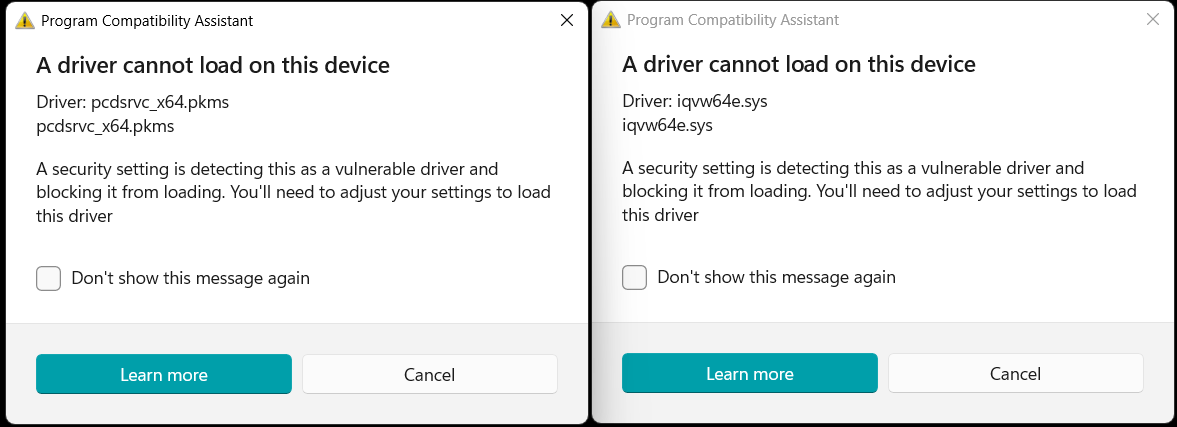Screen dimensions: 1177x427
Task: Click the heading in the iqvw64e.sys dialog
Action: [x=798, y=65]
